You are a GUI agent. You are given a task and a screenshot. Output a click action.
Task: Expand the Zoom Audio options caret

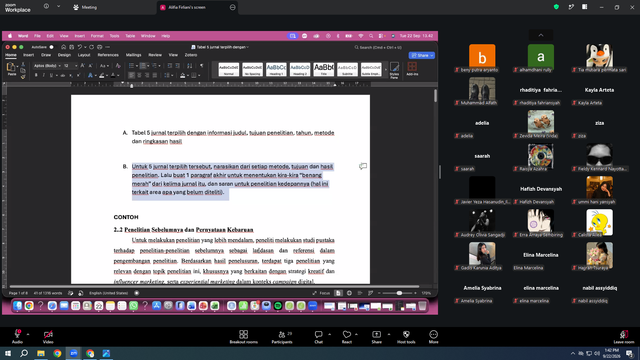[x=28, y=334]
